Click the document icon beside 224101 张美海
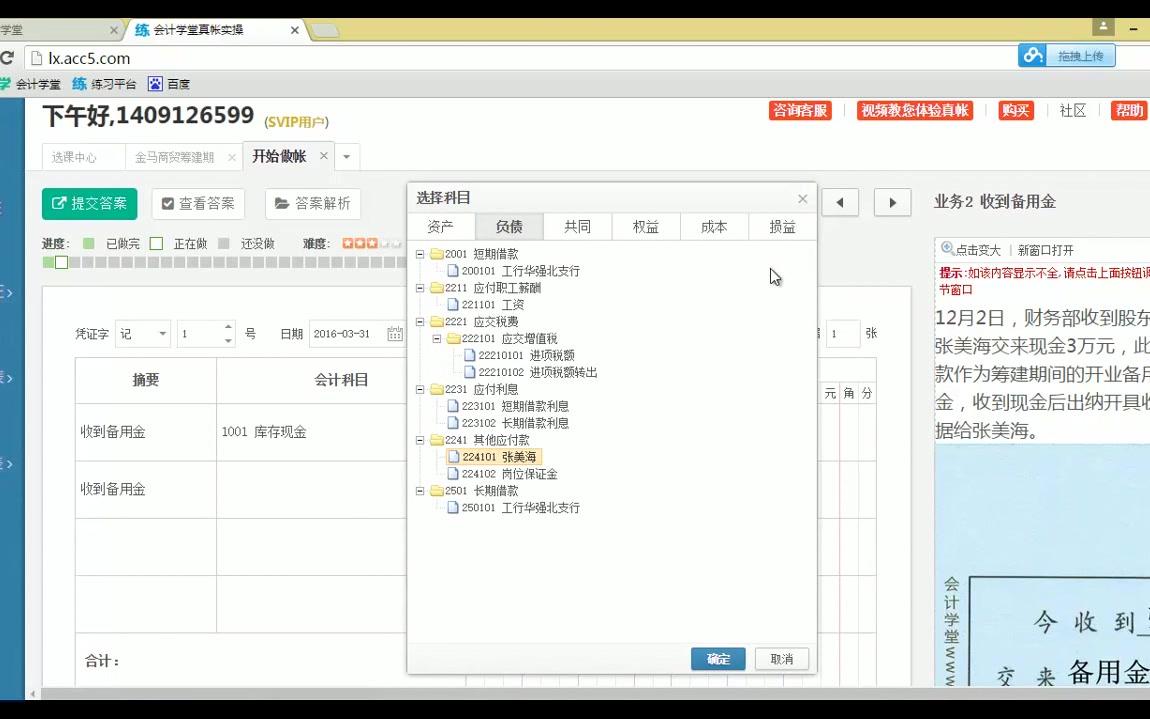This screenshot has width=1150, height=719. click(452, 457)
